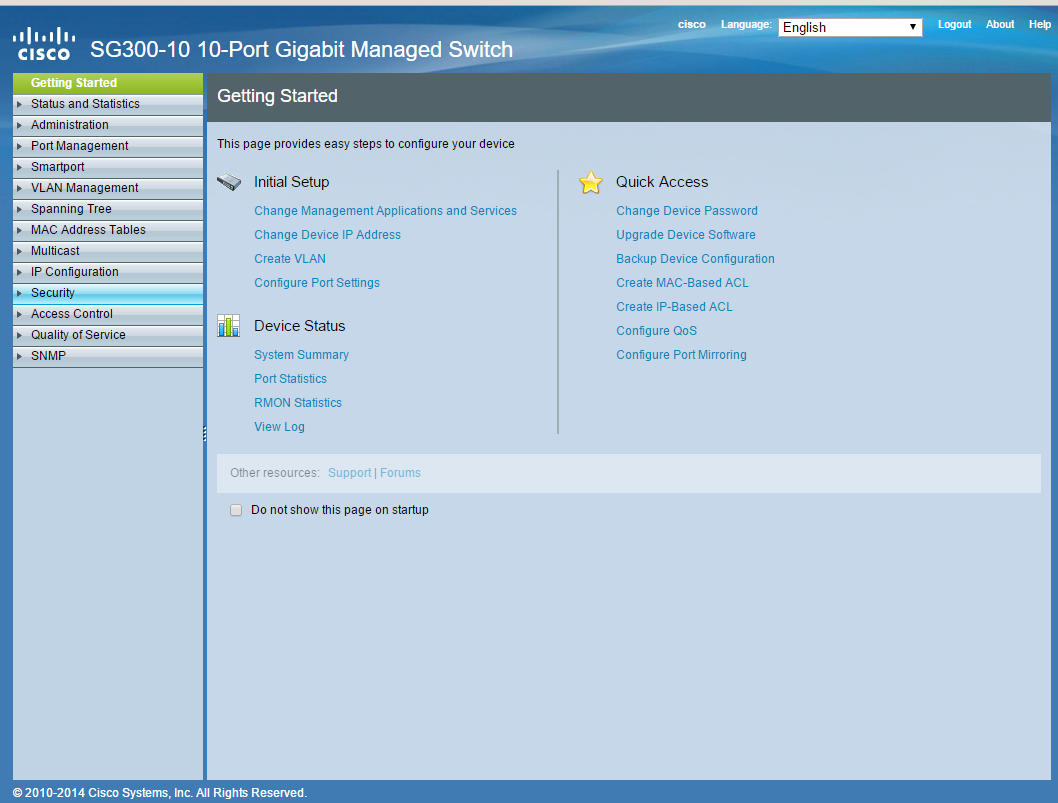The width and height of the screenshot is (1058, 803).
Task: Open SNMP menu
Action: pos(108,356)
